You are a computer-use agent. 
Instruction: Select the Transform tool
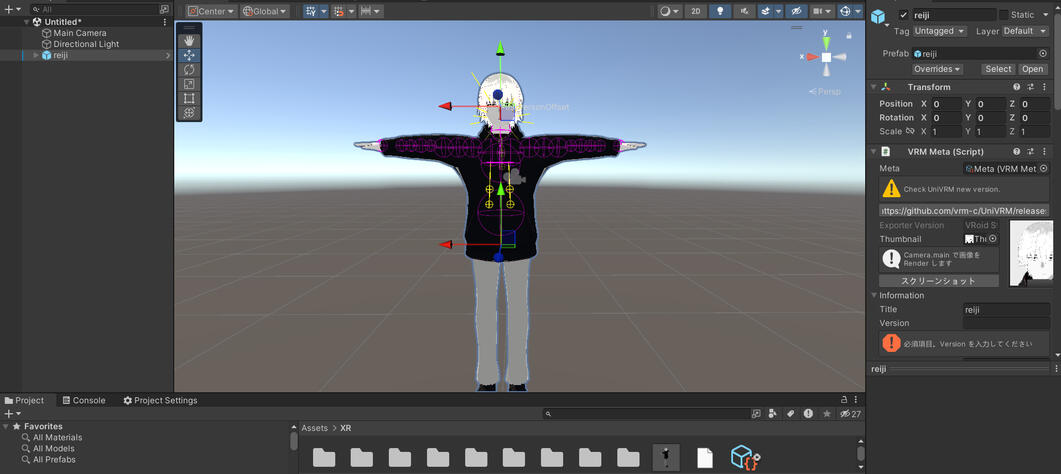click(189, 113)
